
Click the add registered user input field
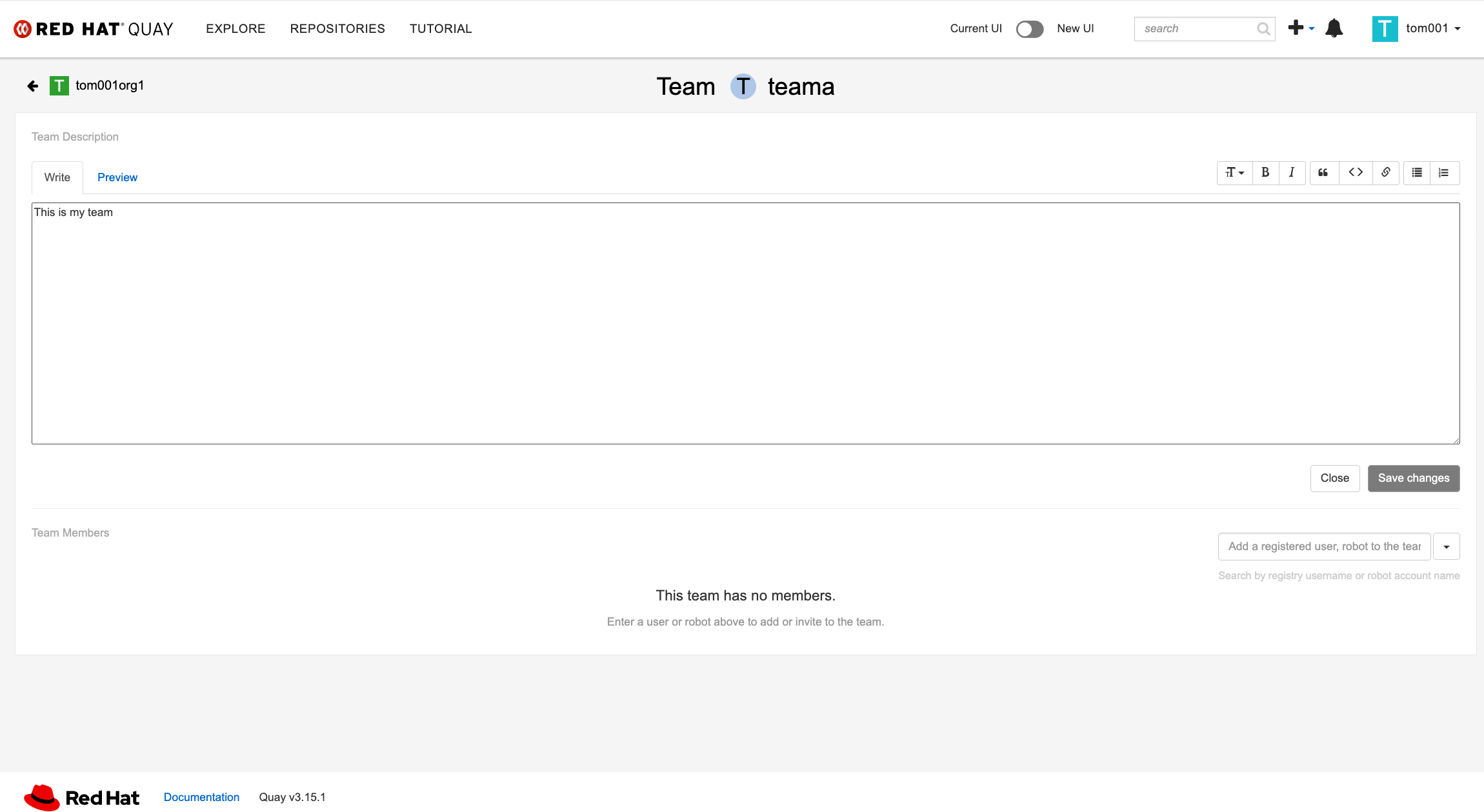click(1324, 546)
